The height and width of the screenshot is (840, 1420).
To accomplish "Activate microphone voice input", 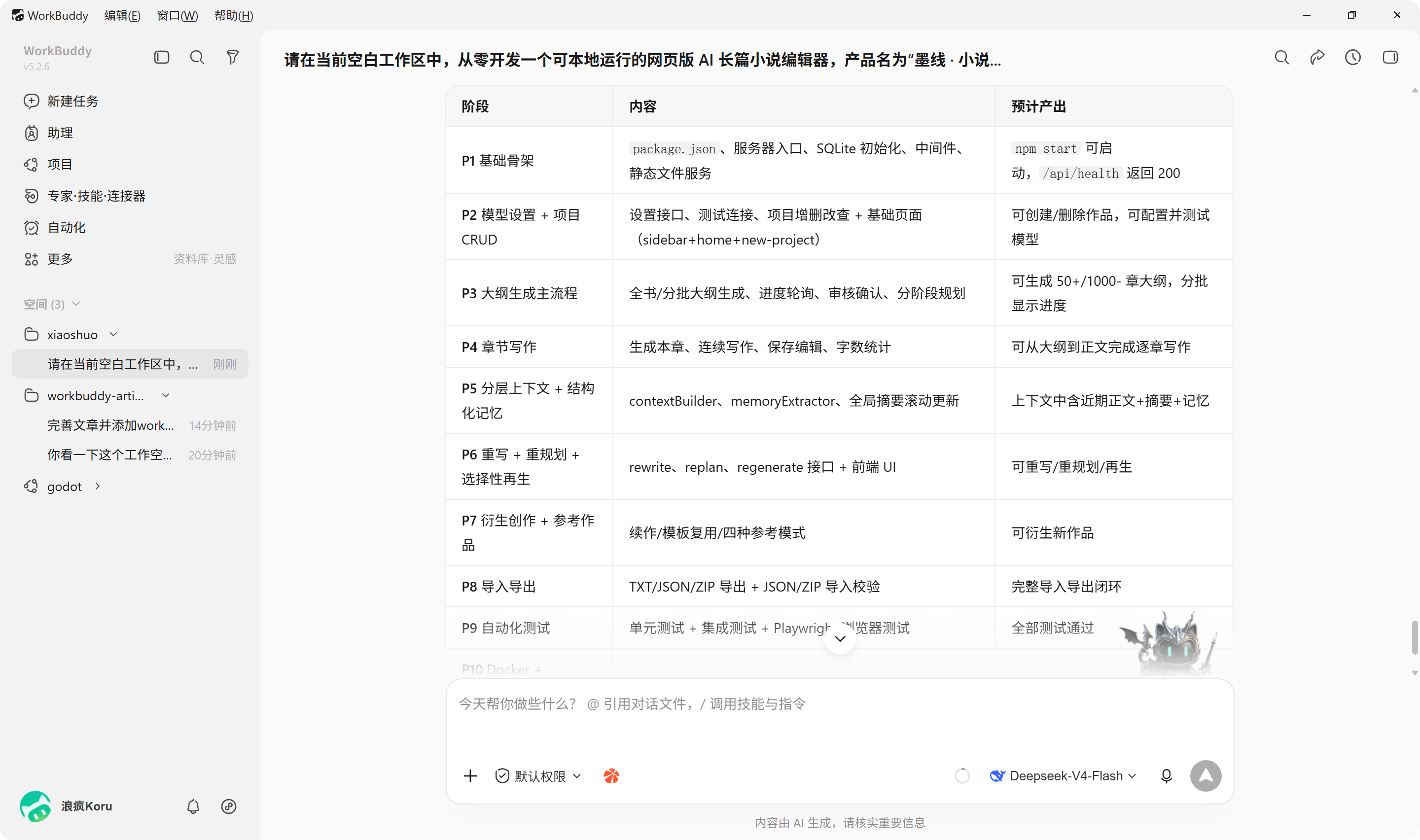I will [x=1167, y=776].
